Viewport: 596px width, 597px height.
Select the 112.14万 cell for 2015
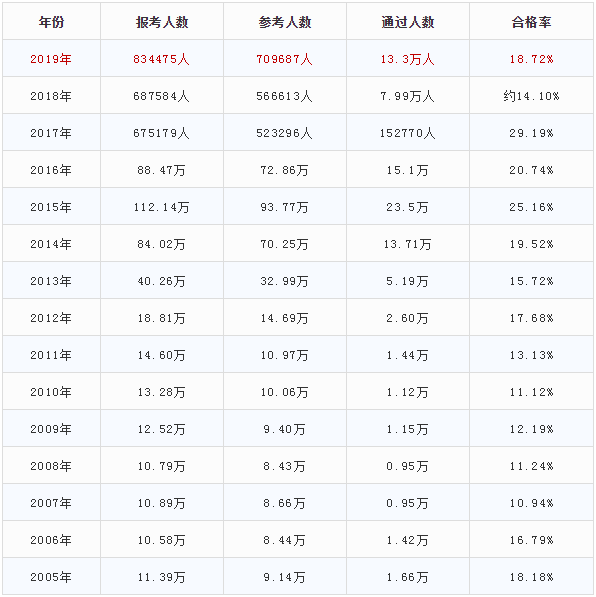pyautogui.click(x=162, y=207)
